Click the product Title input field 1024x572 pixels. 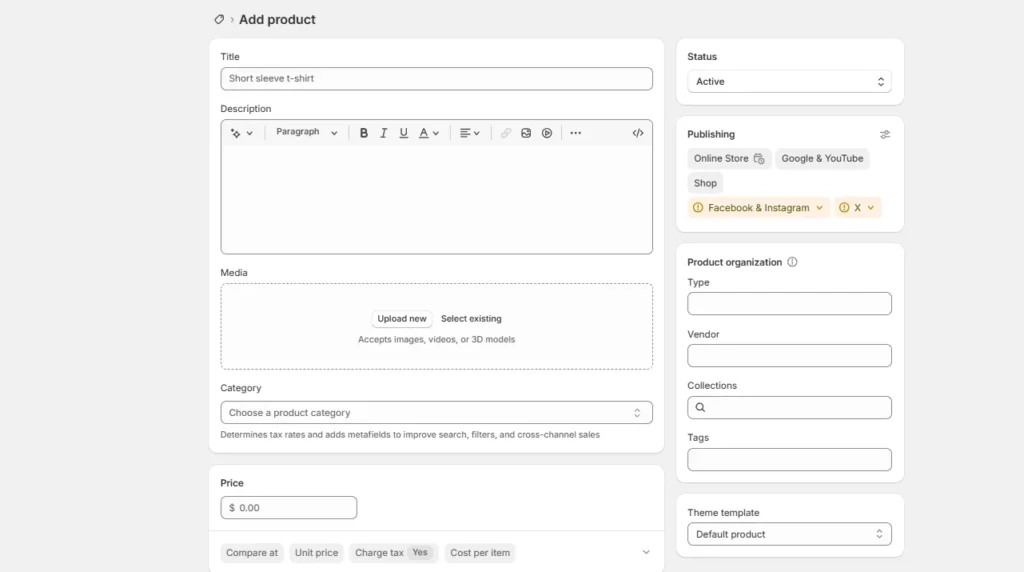tap(436, 79)
